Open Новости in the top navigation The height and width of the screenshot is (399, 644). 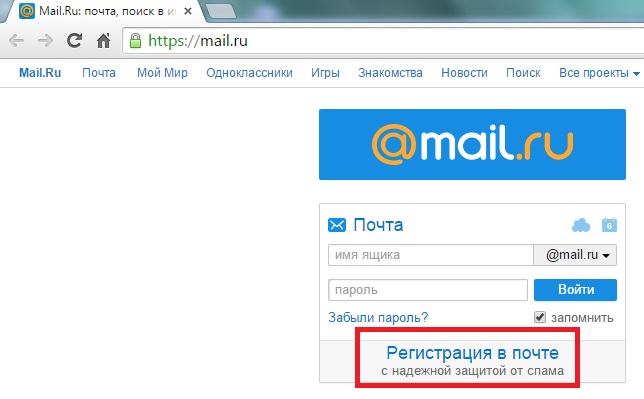click(464, 73)
